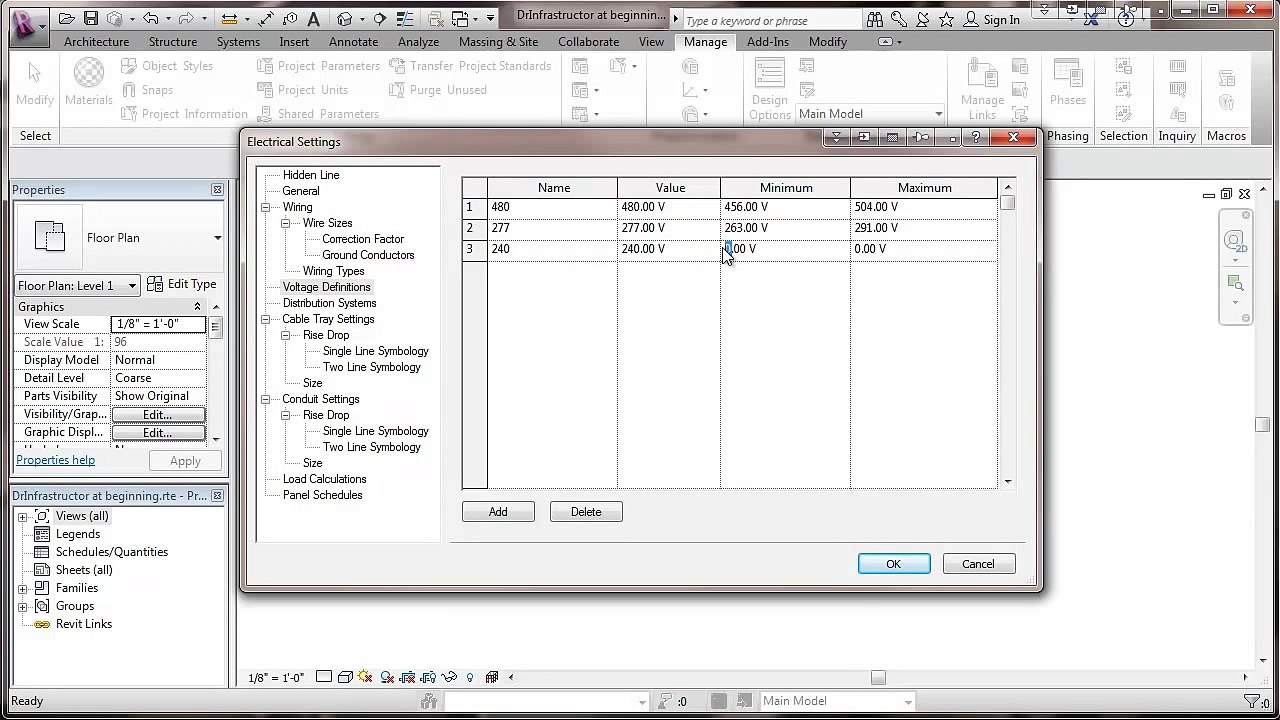
Task: Click Delete in Electrical Settings dialog
Action: coord(586,512)
